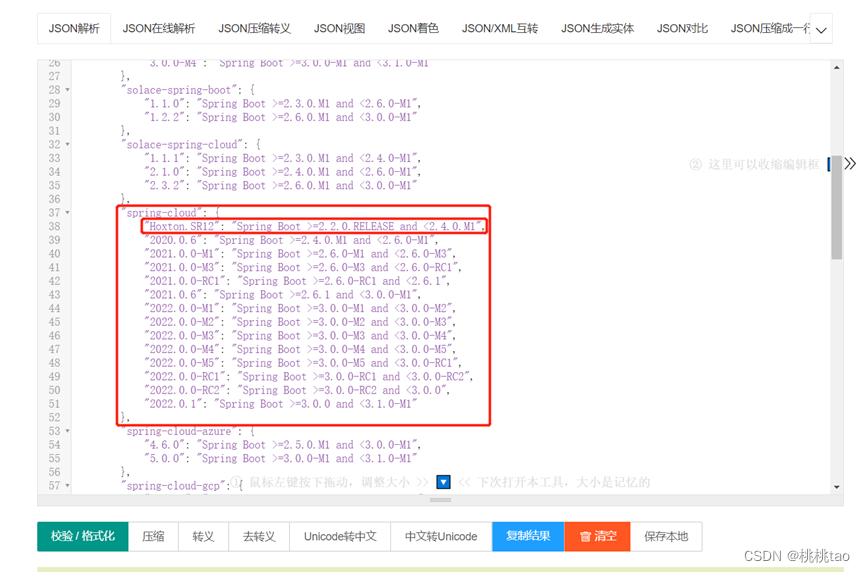
Task: Click the "2.3.2" entry under solace-spring-cloud
Action: click(x=280, y=185)
